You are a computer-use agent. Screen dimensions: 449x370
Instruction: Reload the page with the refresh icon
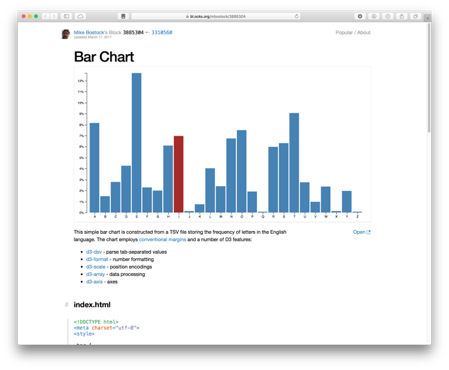pos(296,16)
